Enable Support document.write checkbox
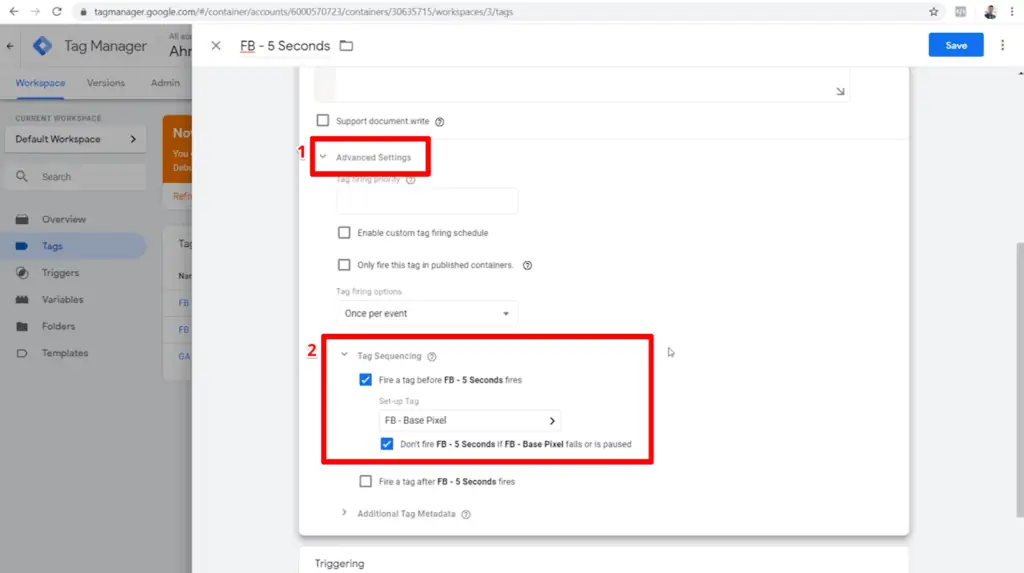Viewport: 1024px width, 573px height. (323, 120)
